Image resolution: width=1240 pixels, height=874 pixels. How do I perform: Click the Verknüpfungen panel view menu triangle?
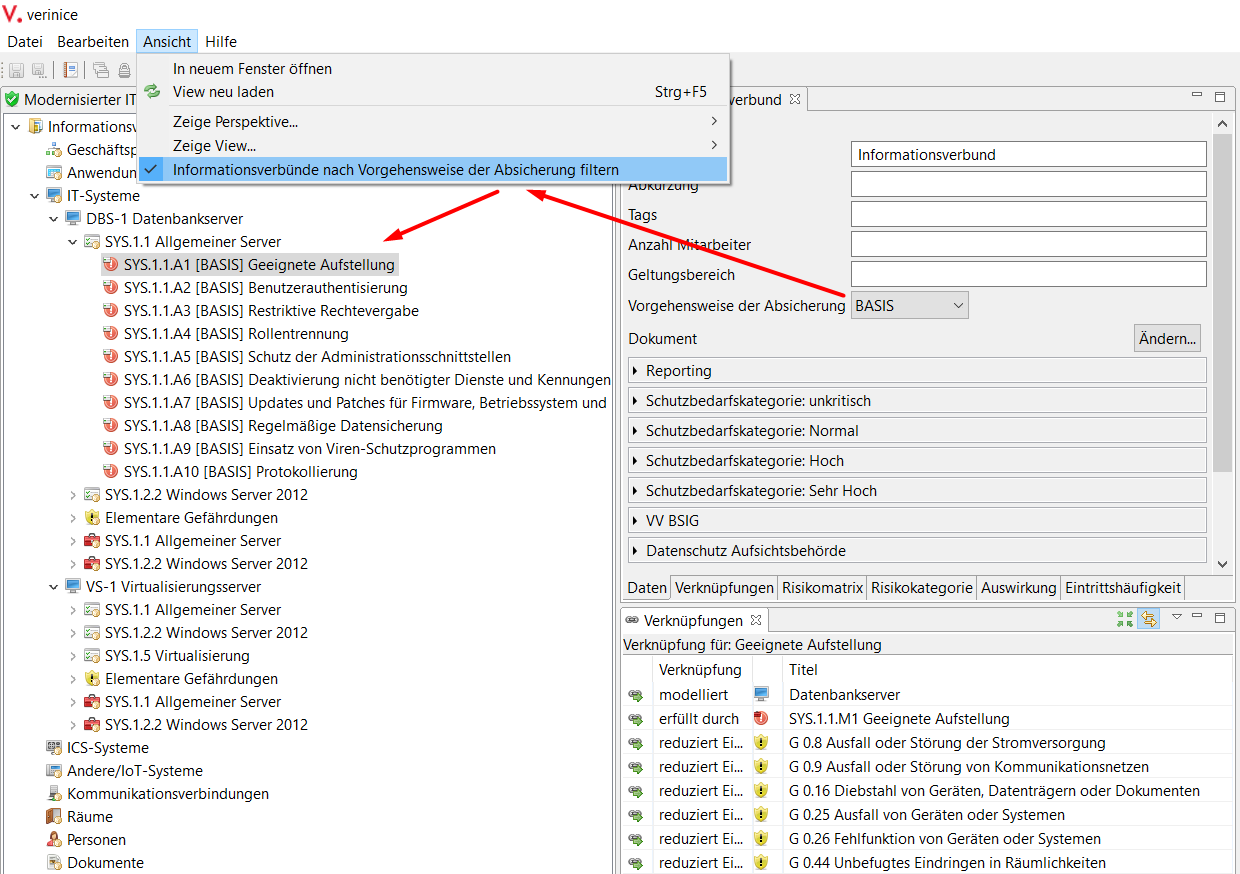1176,617
